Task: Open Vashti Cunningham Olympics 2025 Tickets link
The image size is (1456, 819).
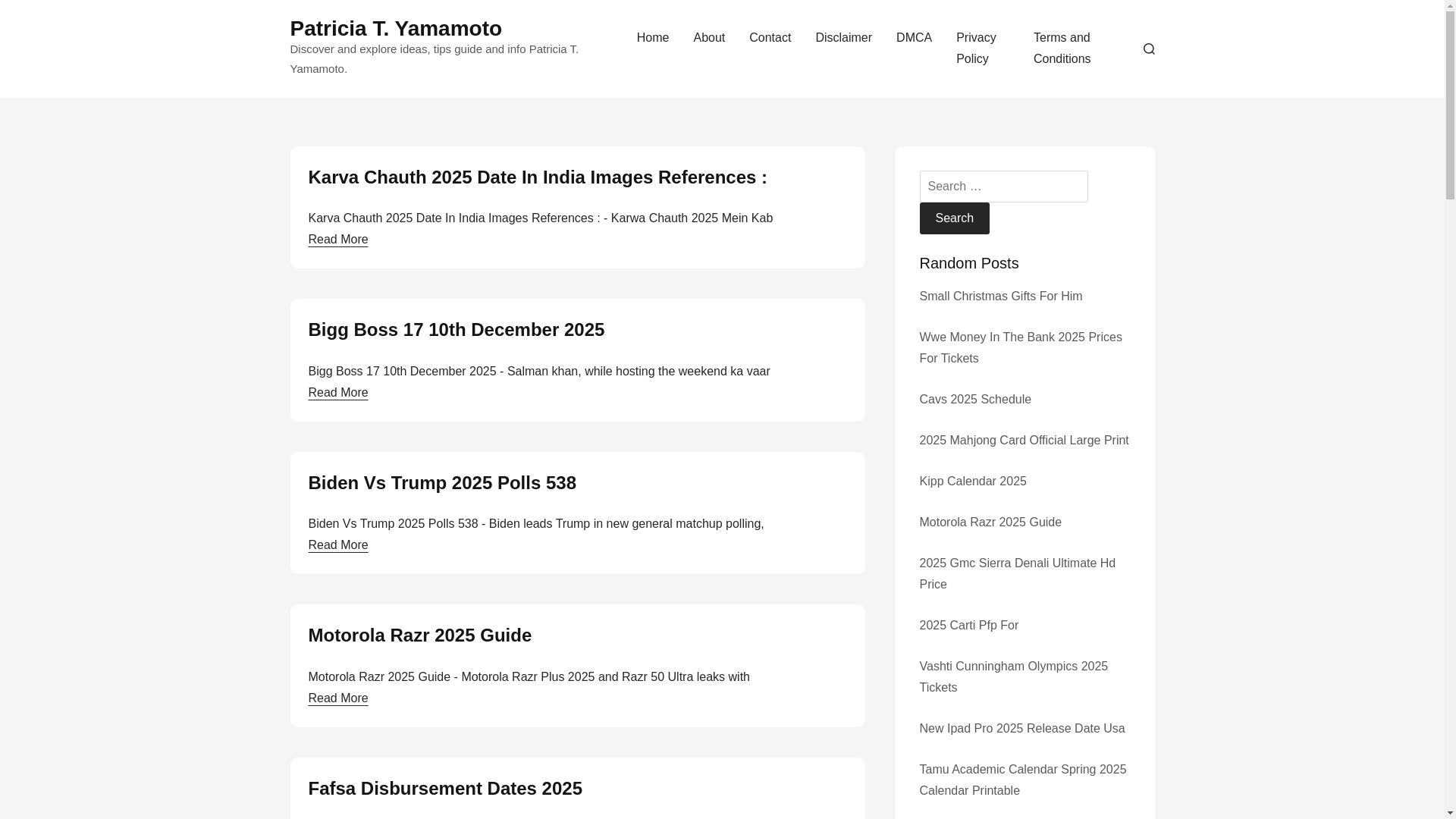Action: click(x=1013, y=677)
